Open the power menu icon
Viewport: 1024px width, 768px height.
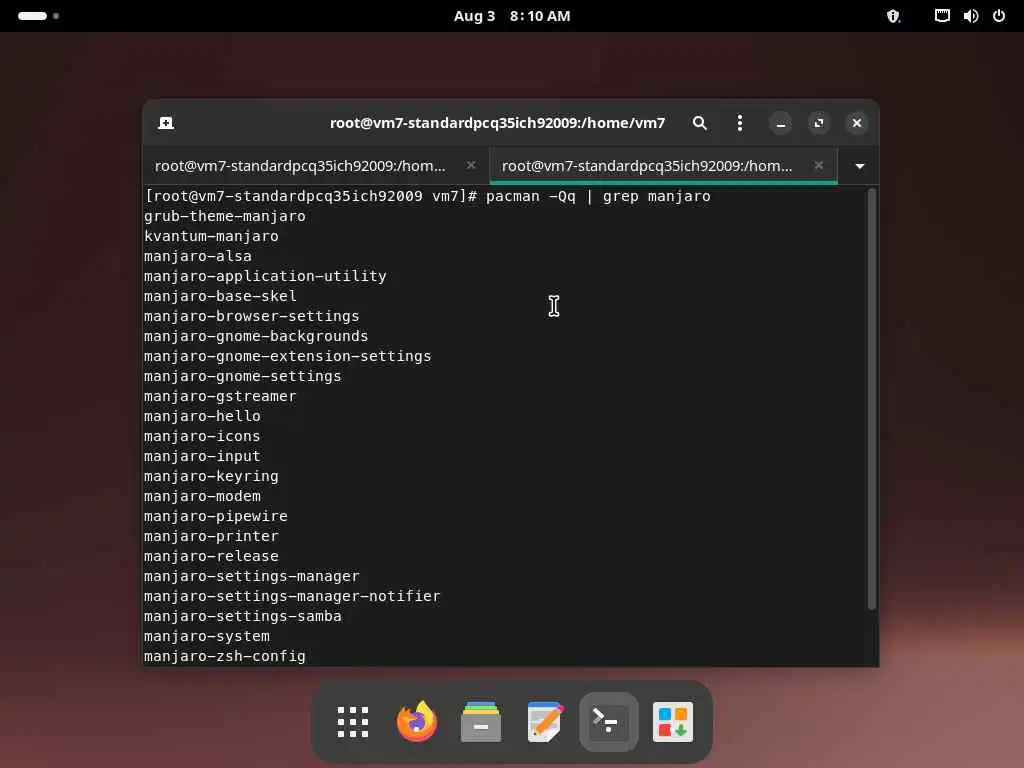click(999, 16)
